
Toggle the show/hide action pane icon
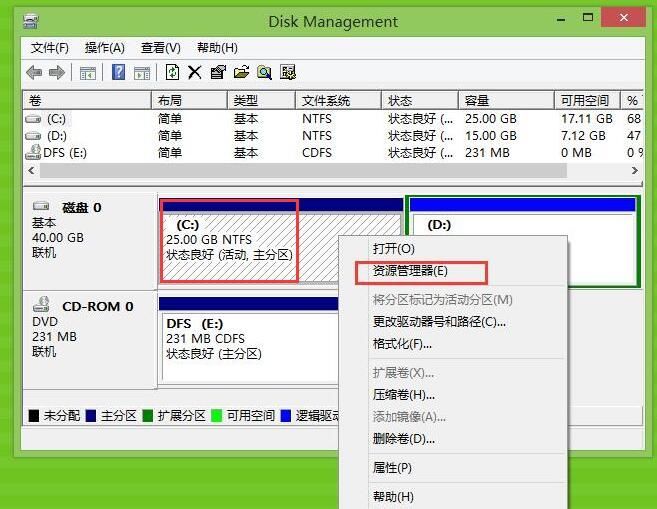pyautogui.click(x=142, y=73)
